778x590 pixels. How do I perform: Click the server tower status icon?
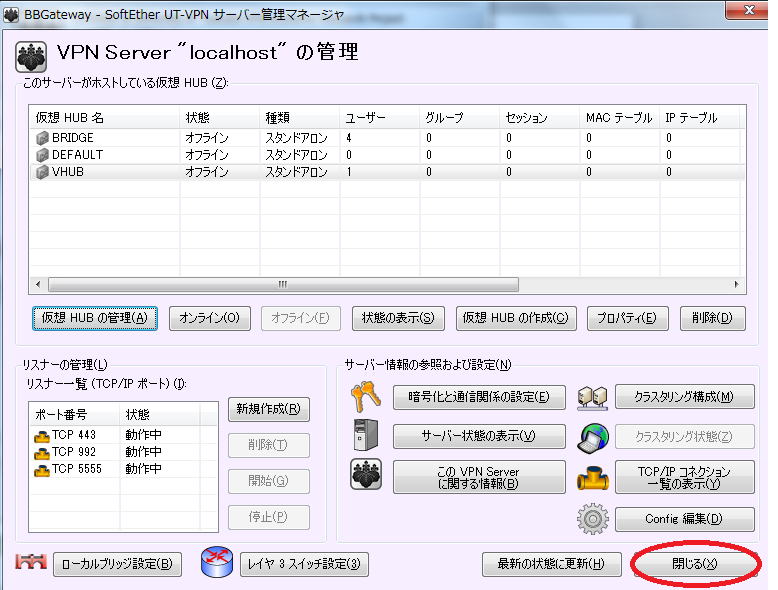click(366, 435)
